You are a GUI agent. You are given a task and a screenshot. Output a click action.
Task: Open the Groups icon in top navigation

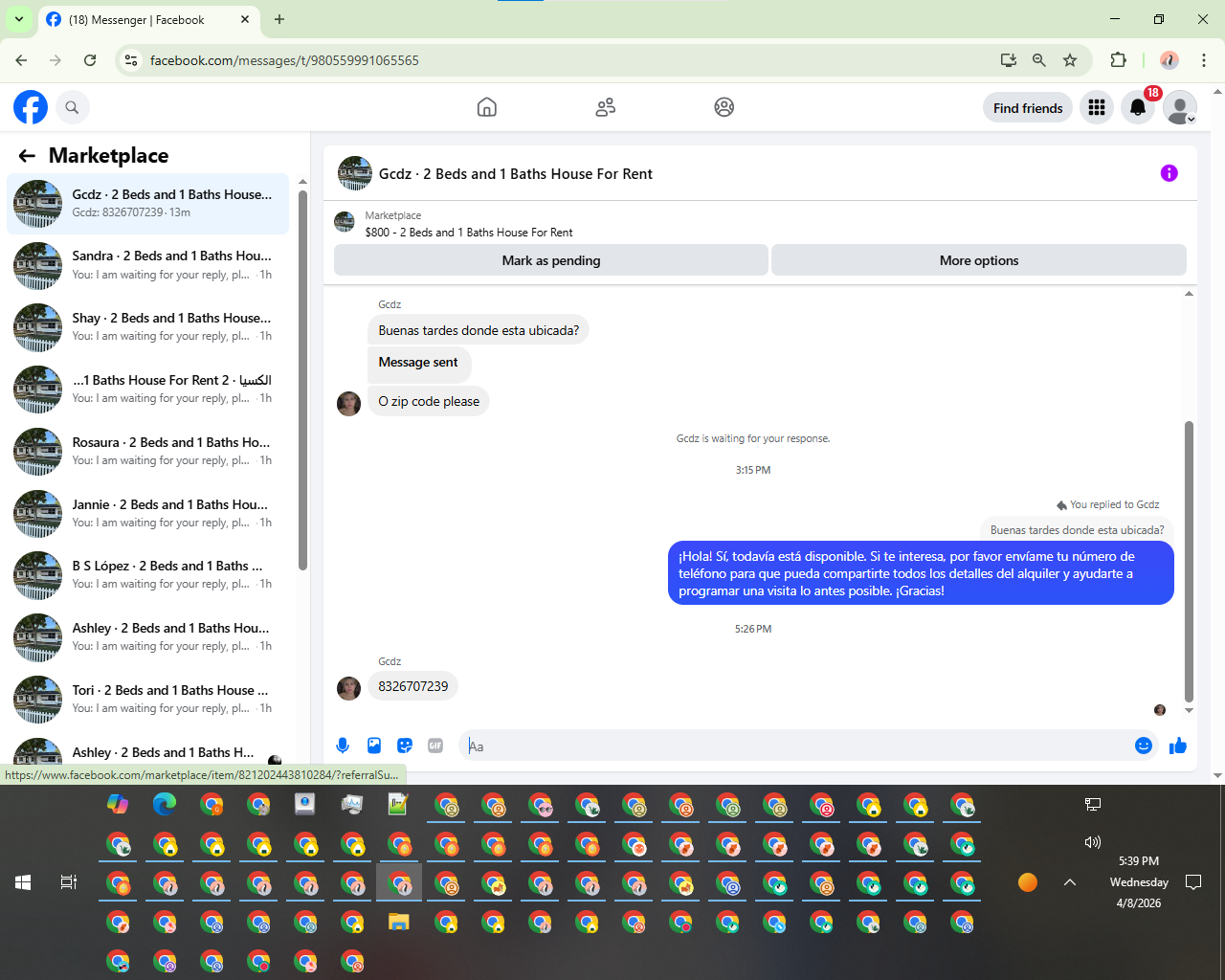[724, 107]
